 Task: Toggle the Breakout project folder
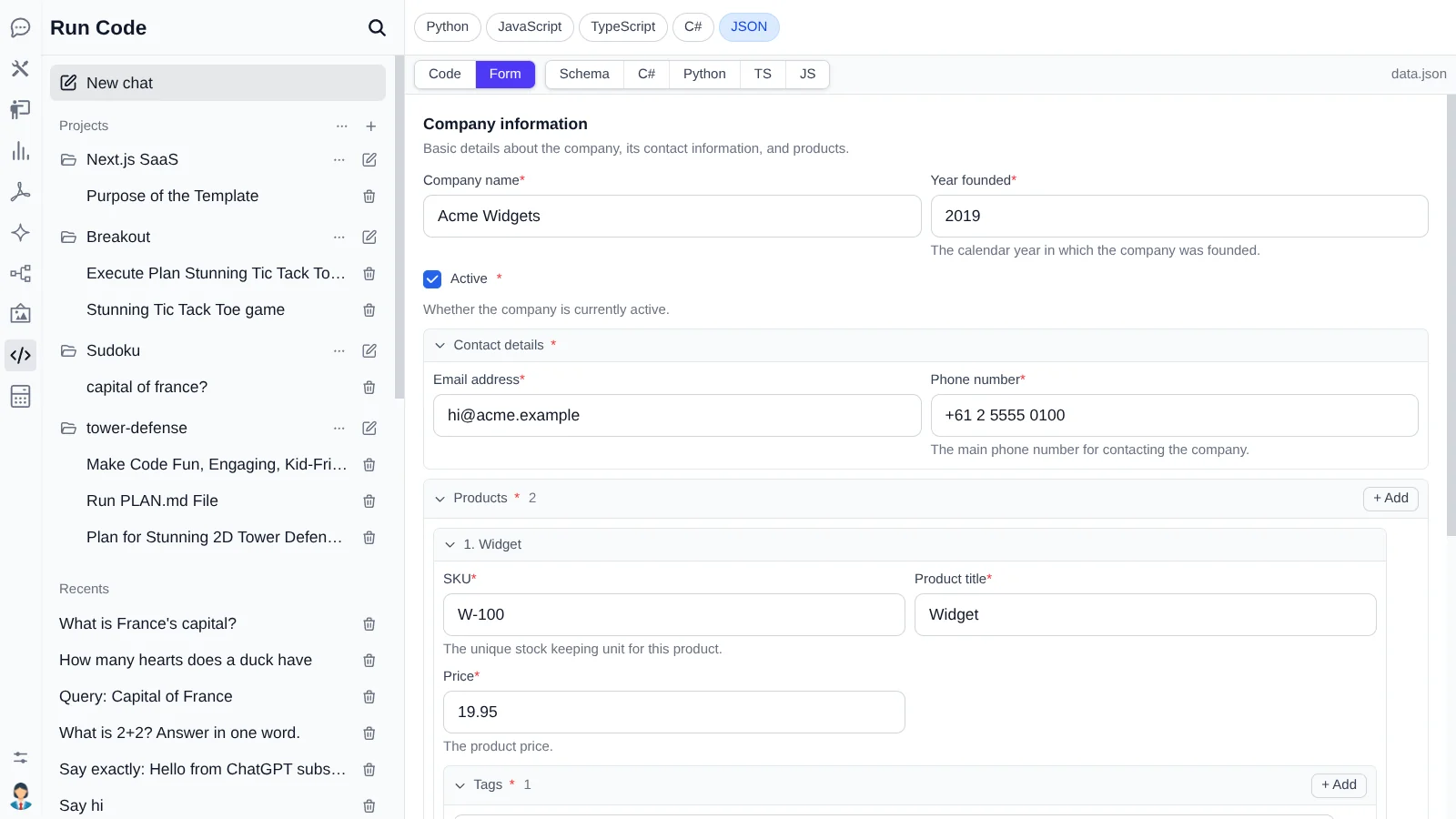[68, 237]
